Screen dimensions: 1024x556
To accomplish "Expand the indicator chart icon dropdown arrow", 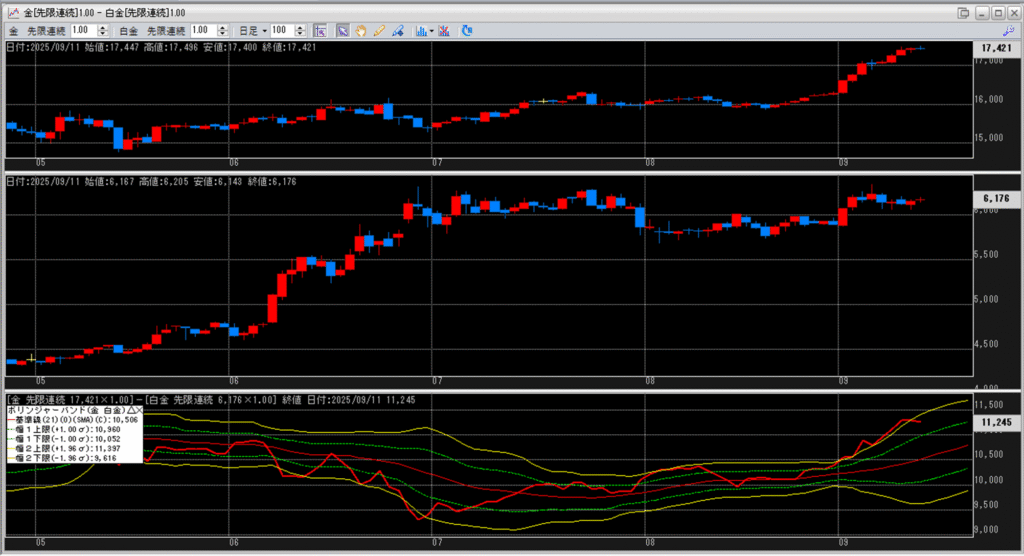I will click(x=430, y=31).
